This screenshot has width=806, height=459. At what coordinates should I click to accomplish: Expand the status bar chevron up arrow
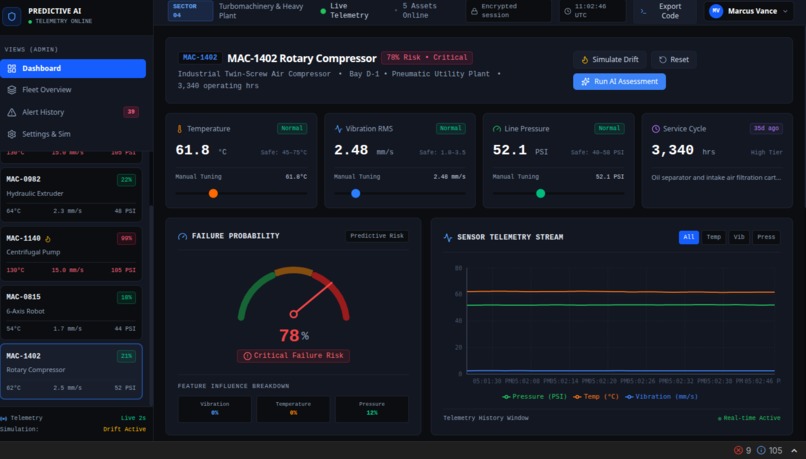point(794,451)
